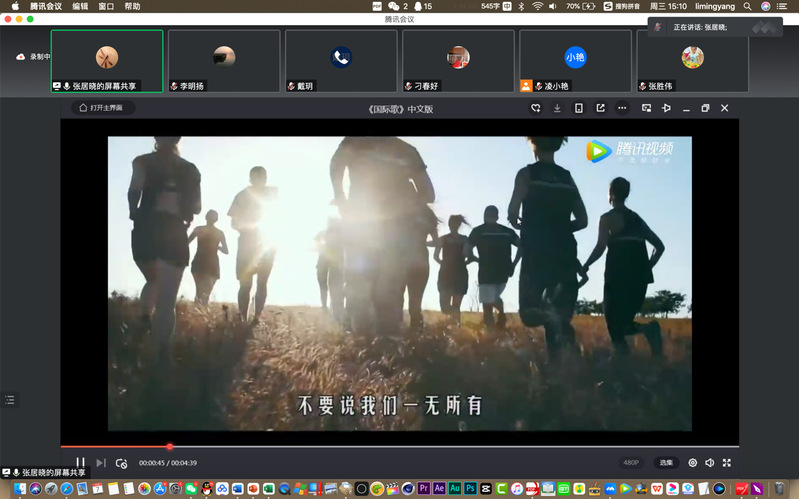Mute the video player volume
The image size is (799, 499).
(x=709, y=463)
